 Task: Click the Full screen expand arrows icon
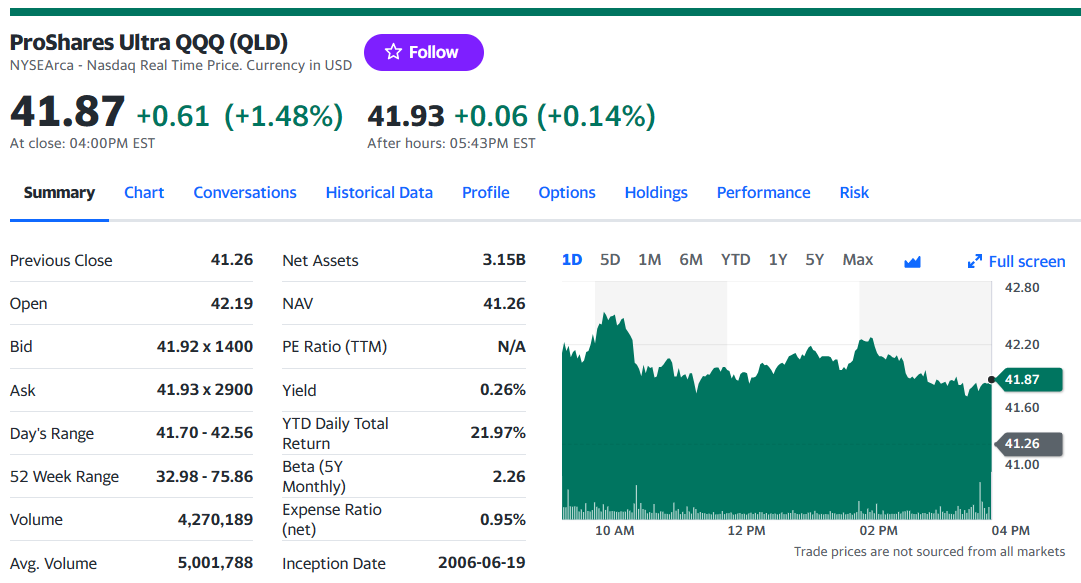point(974,262)
